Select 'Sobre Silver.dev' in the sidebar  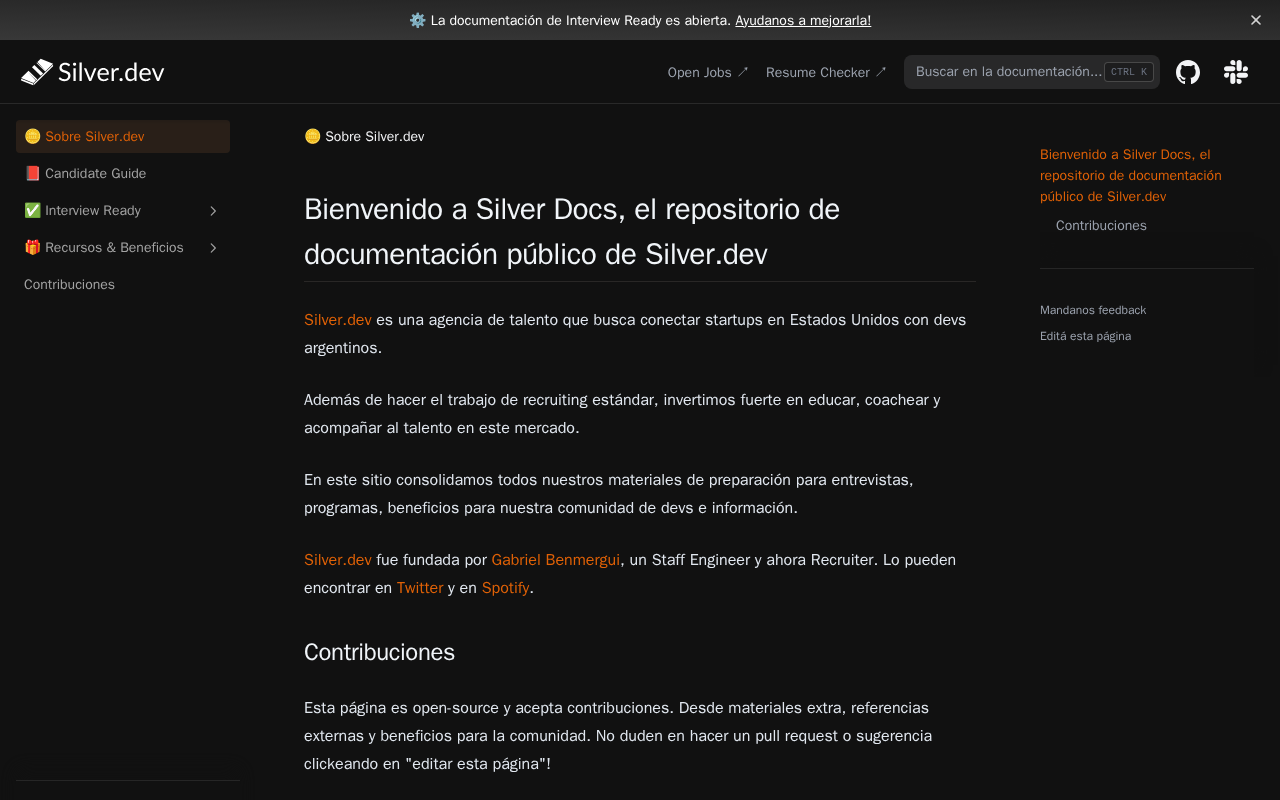click(123, 137)
